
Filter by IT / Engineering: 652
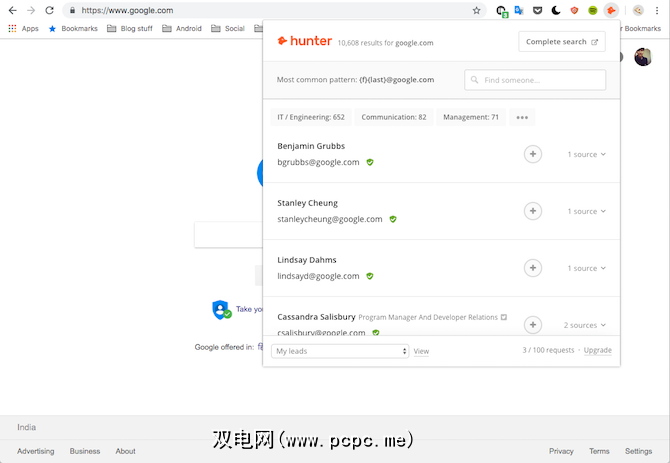click(311, 117)
